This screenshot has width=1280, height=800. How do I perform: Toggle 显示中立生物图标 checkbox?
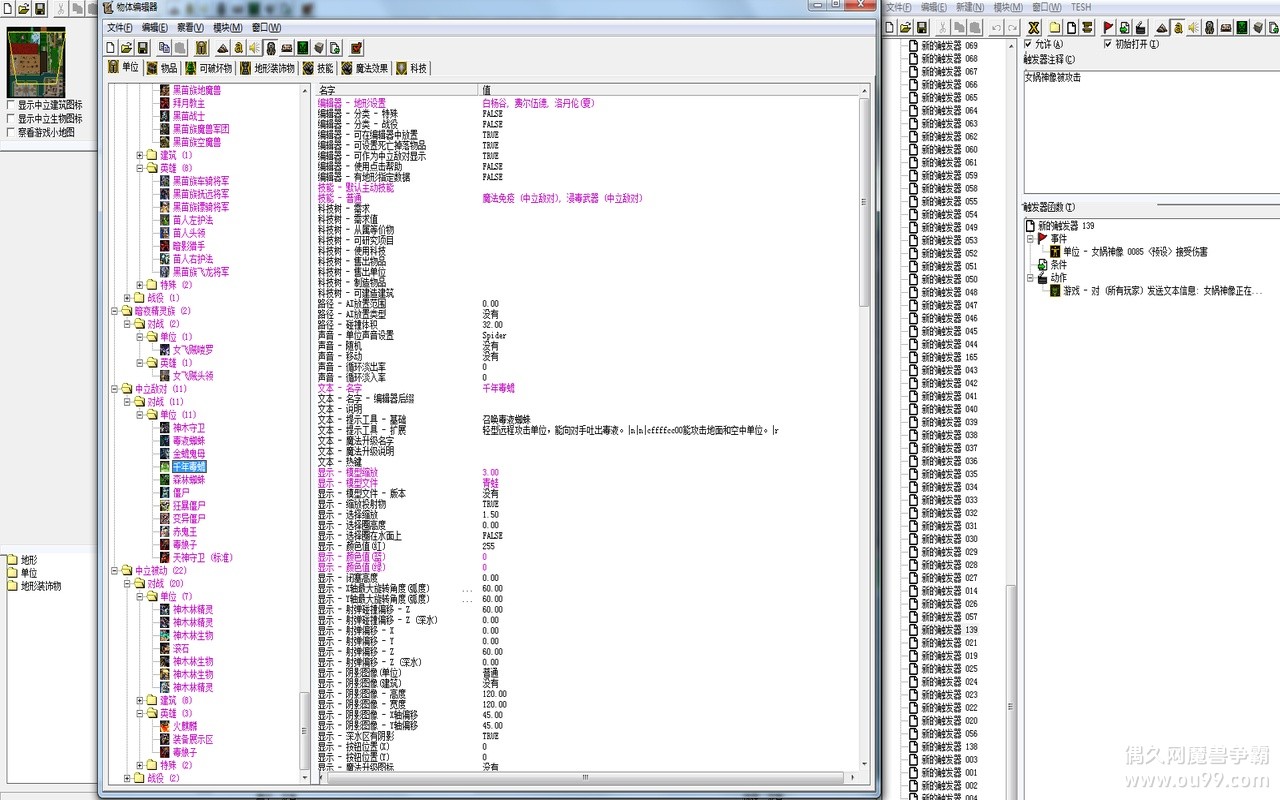point(11,118)
